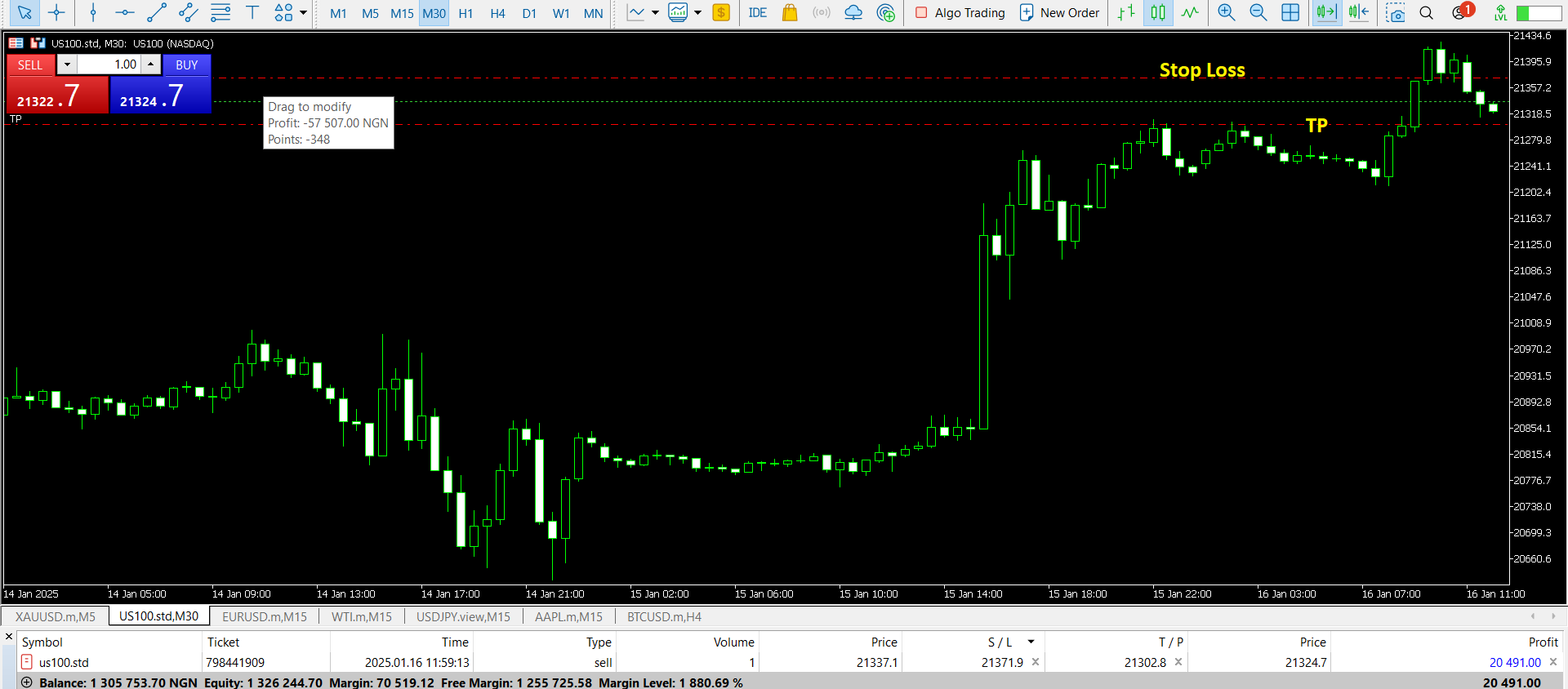
Task: Take a chart screenshot with camera icon
Action: pyautogui.click(x=1395, y=12)
